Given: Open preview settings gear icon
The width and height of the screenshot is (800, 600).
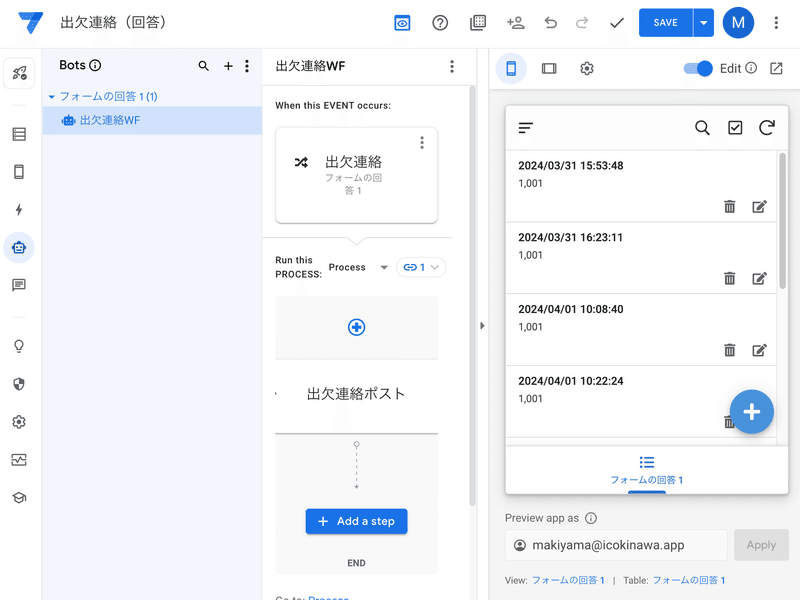Looking at the screenshot, I should tap(587, 68).
